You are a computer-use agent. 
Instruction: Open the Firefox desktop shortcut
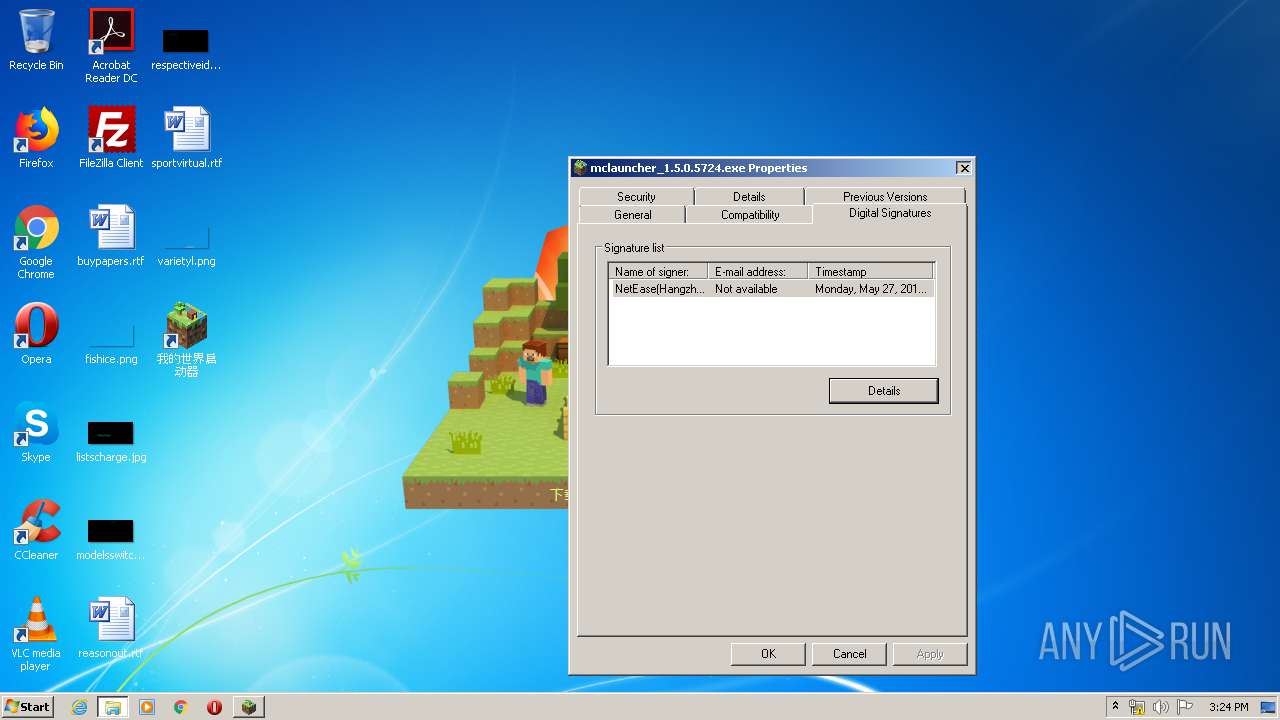(36, 138)
